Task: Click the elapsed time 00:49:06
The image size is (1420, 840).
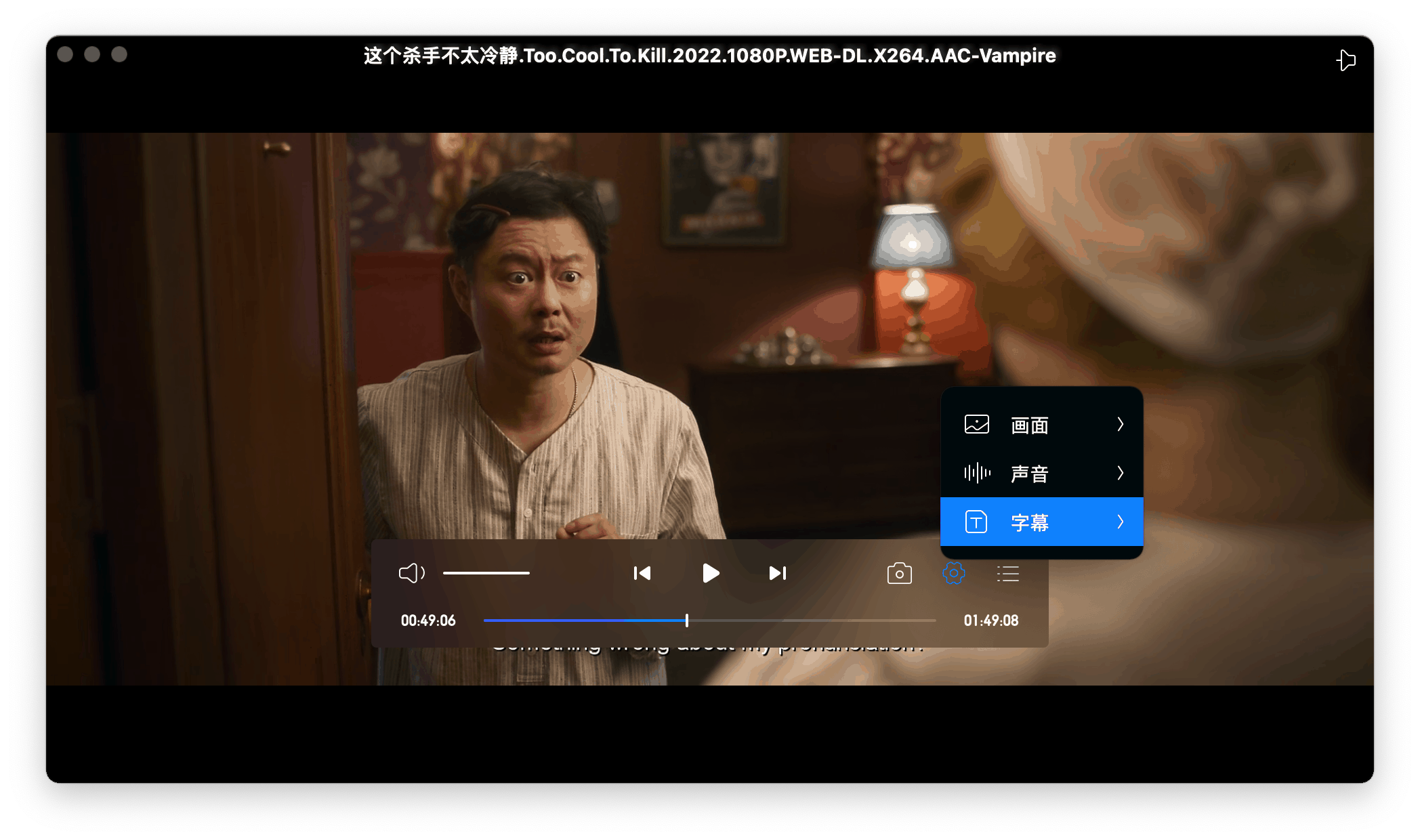Action: tap(428, 621)
